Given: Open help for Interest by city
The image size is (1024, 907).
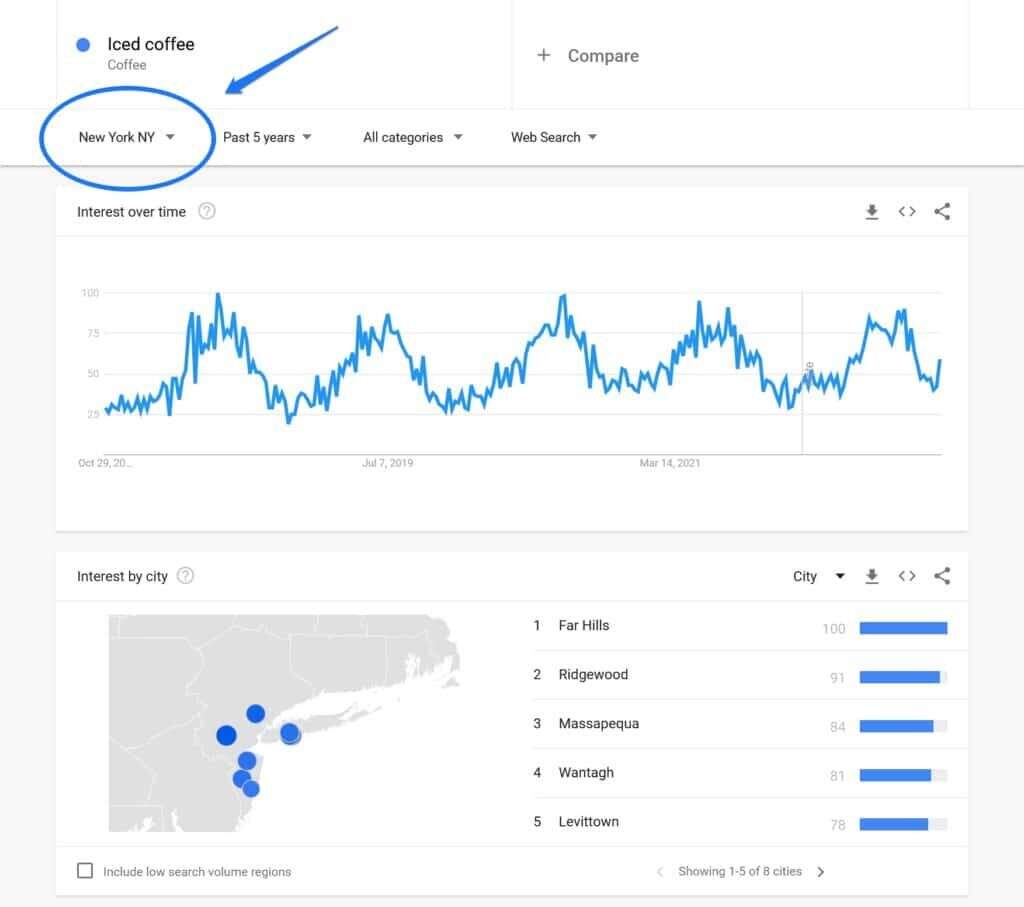Looking at the screenshot, I should tap(185, 576).
